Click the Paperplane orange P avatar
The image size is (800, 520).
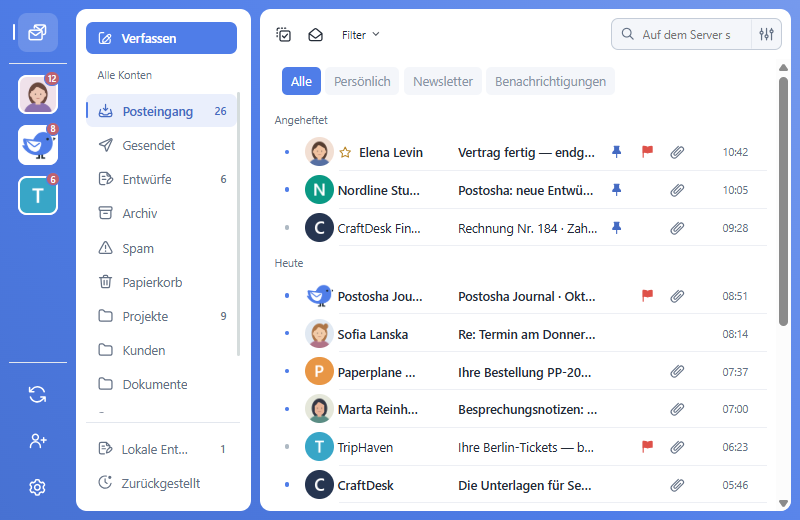pos(319,372)
